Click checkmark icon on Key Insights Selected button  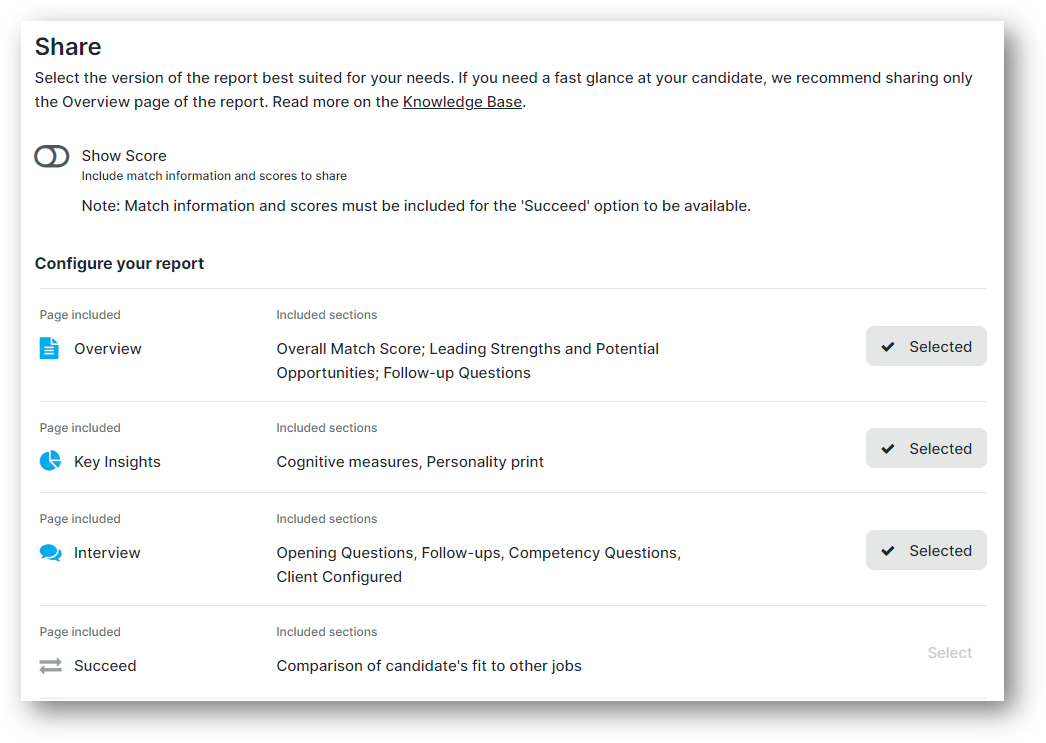[888, 449]
